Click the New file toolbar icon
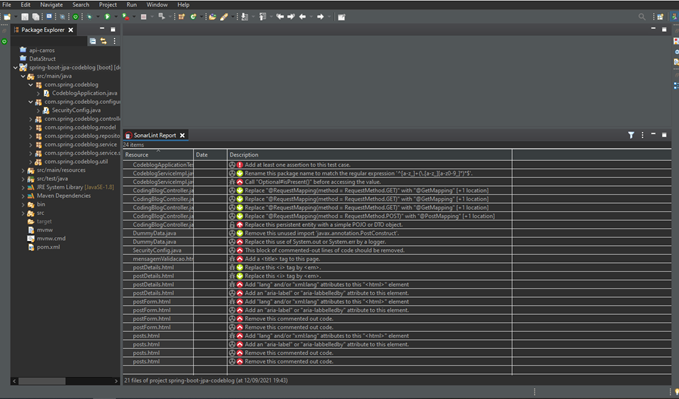Screen dimensions: 679x399 click(7, 17)
